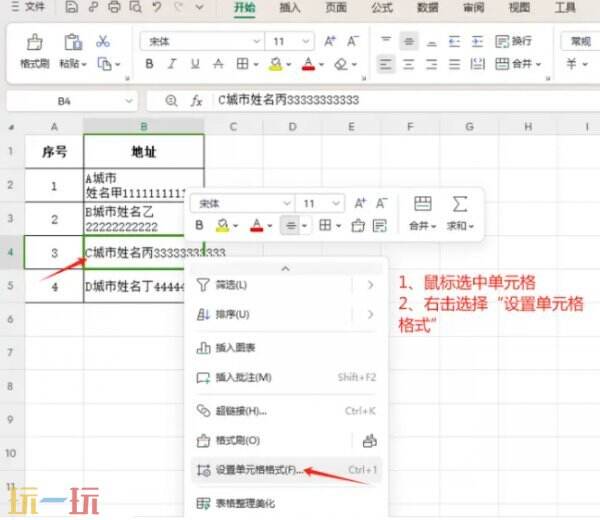Click the Clear format eraser icon
The image size is (600, 520).
pos(341,64)
